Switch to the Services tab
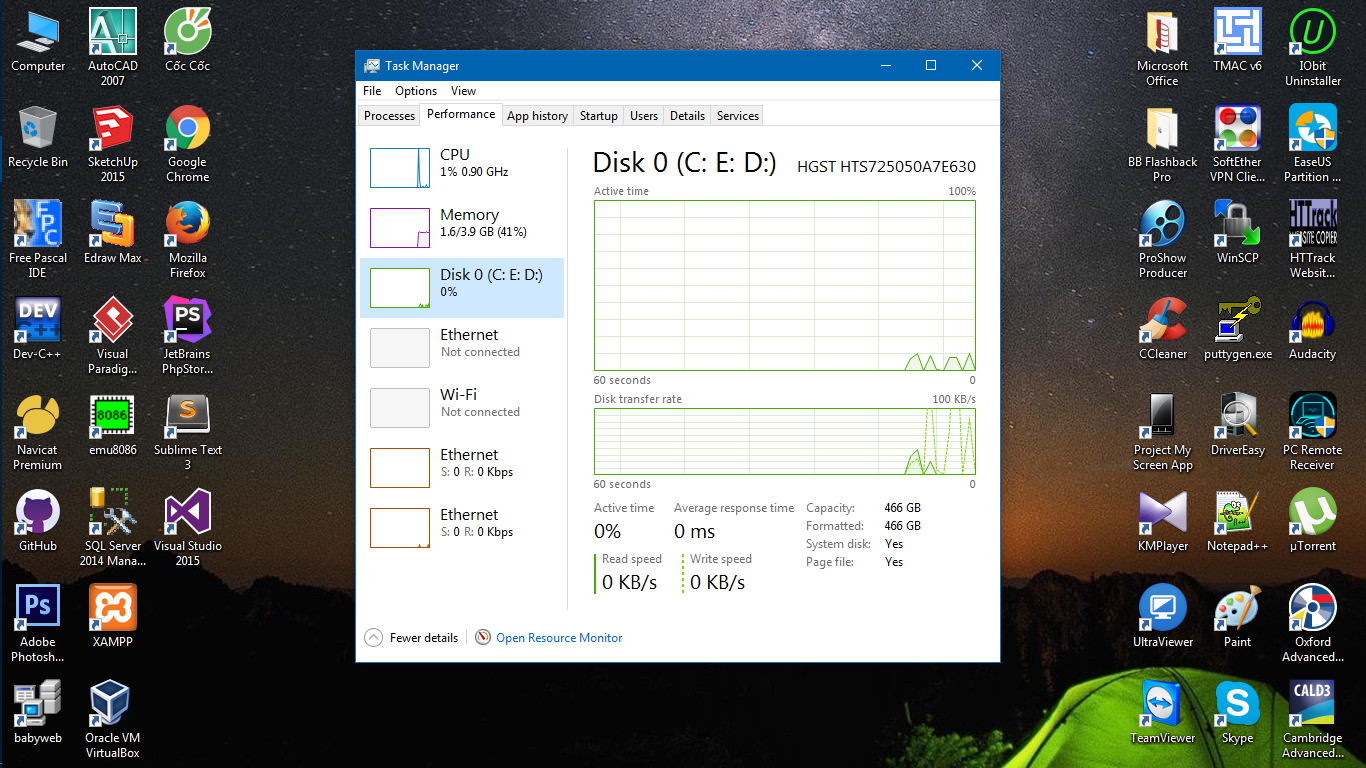The image size is (1366, 768). tap(738, 116)
